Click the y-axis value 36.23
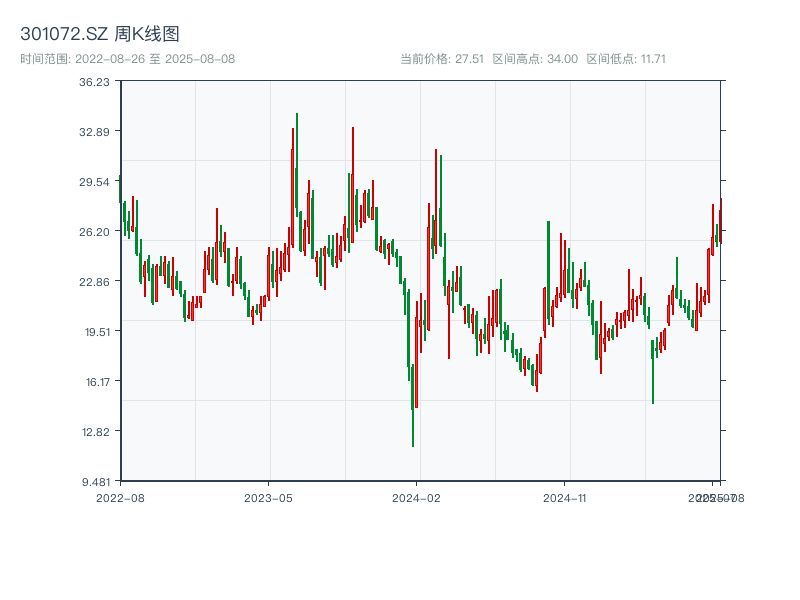800x600 pixels. pyautogui.click(x=94, y=82)
